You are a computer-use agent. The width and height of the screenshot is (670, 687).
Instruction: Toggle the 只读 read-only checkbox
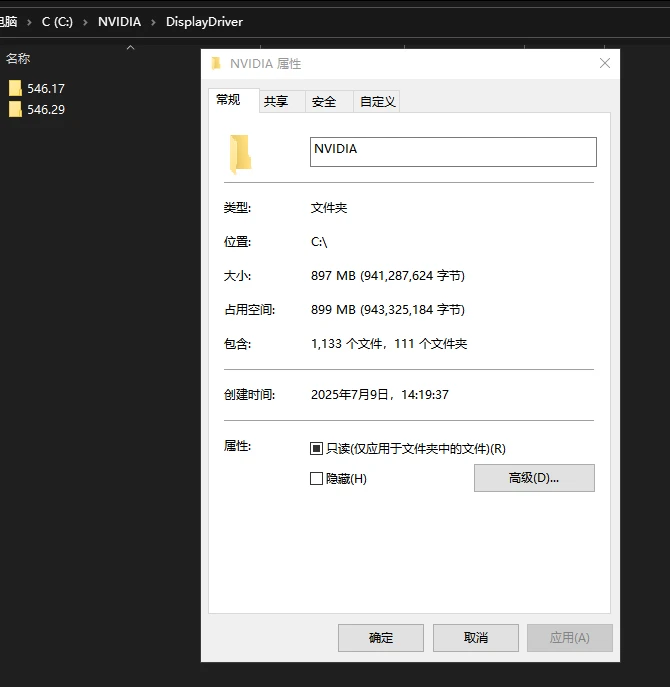pos(316,449)
